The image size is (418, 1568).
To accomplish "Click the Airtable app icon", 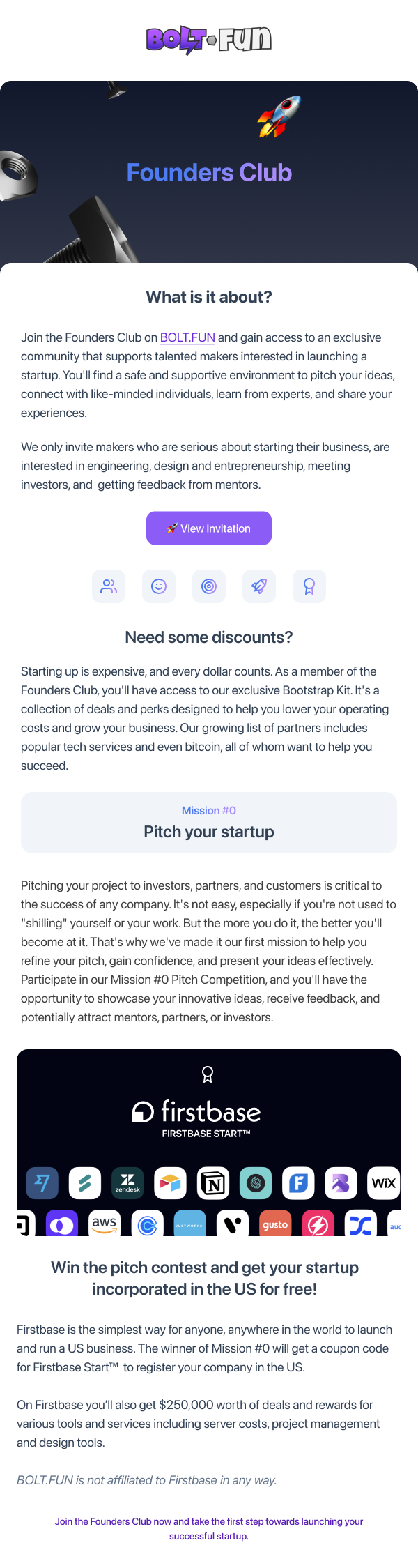I will point(171,1183).
